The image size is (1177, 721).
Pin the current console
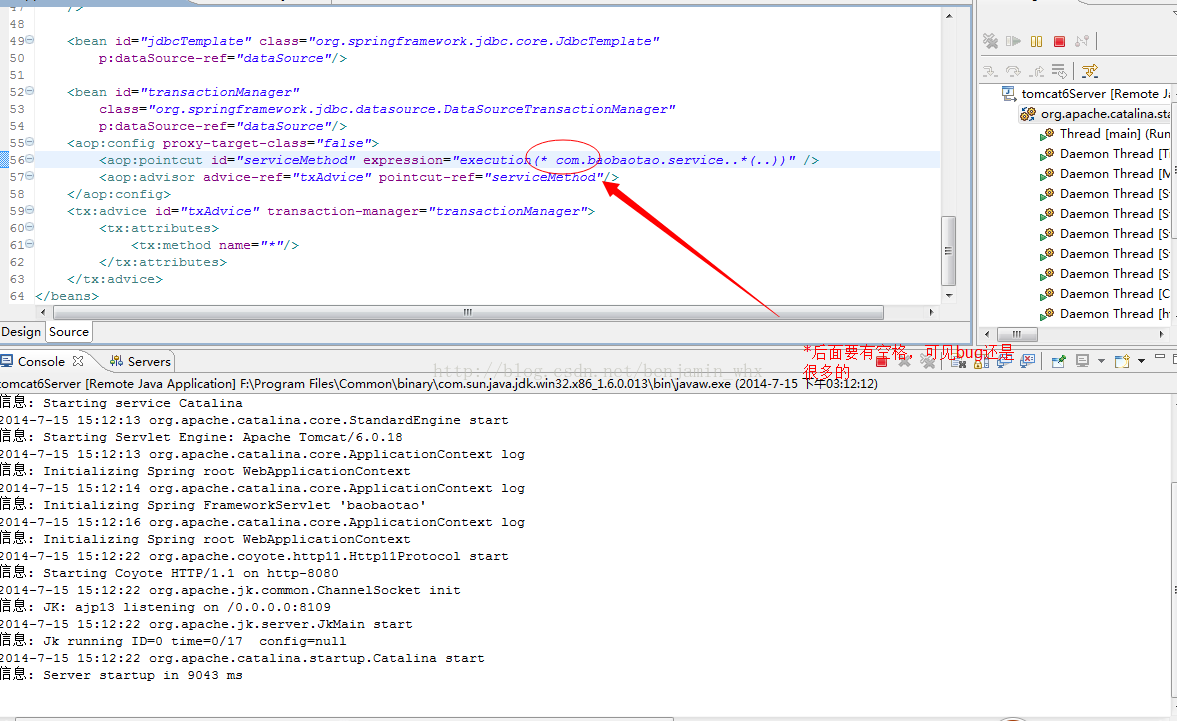click(x=1058, y=362)
